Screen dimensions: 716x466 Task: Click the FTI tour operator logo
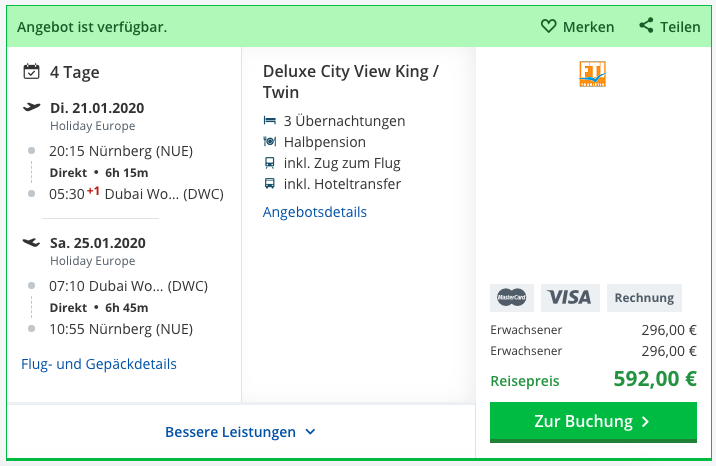click(593, 74)
